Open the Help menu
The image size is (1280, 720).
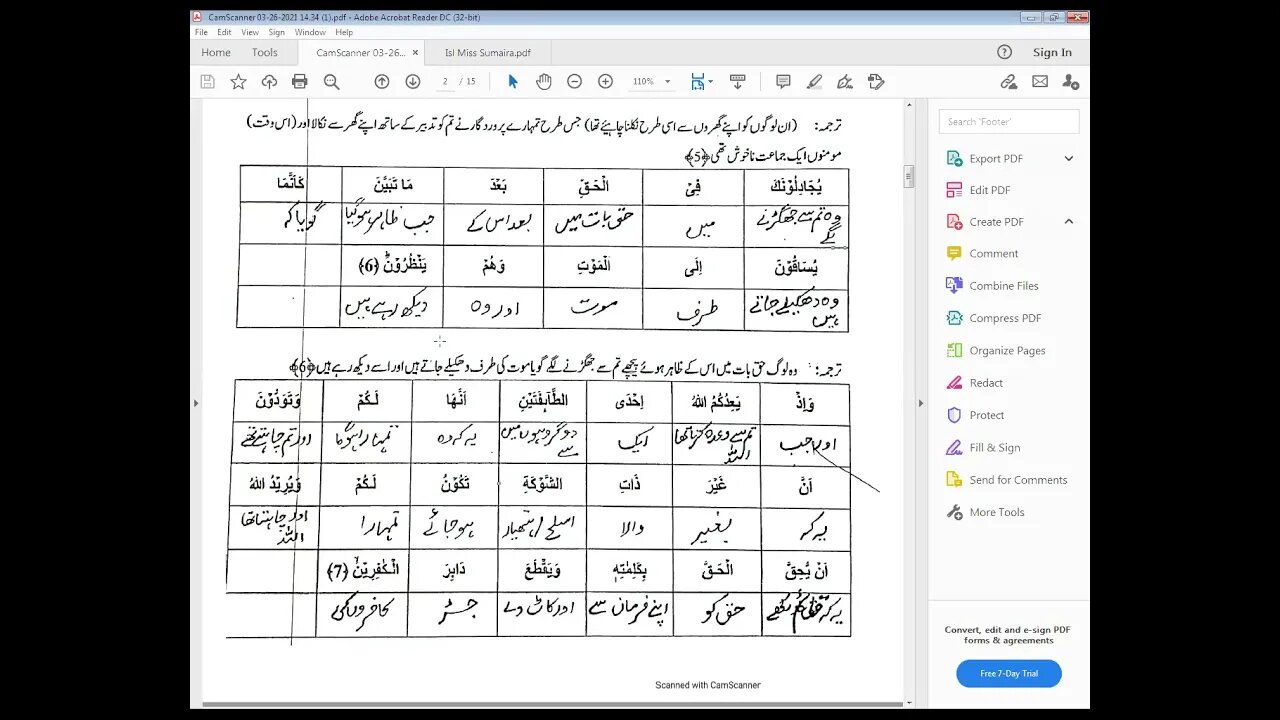click(x=344, y=32)
